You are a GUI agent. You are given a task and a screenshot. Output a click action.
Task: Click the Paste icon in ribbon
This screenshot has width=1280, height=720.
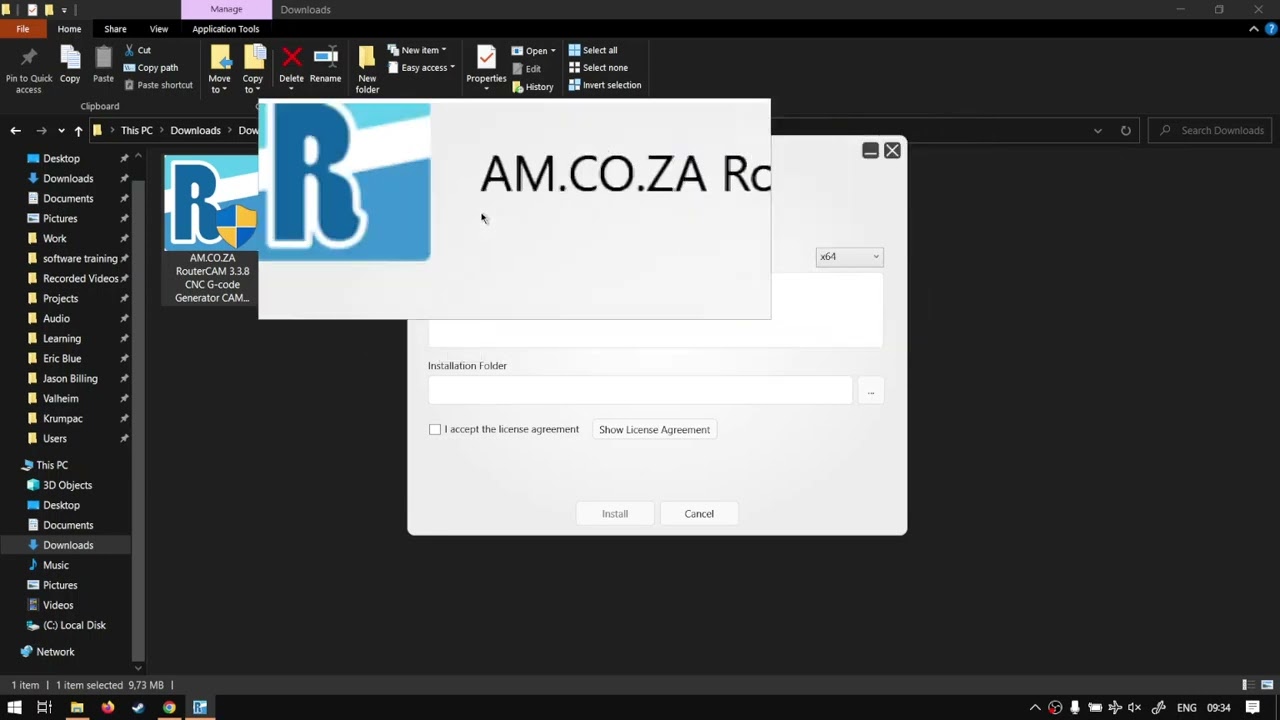pos(103,58)
